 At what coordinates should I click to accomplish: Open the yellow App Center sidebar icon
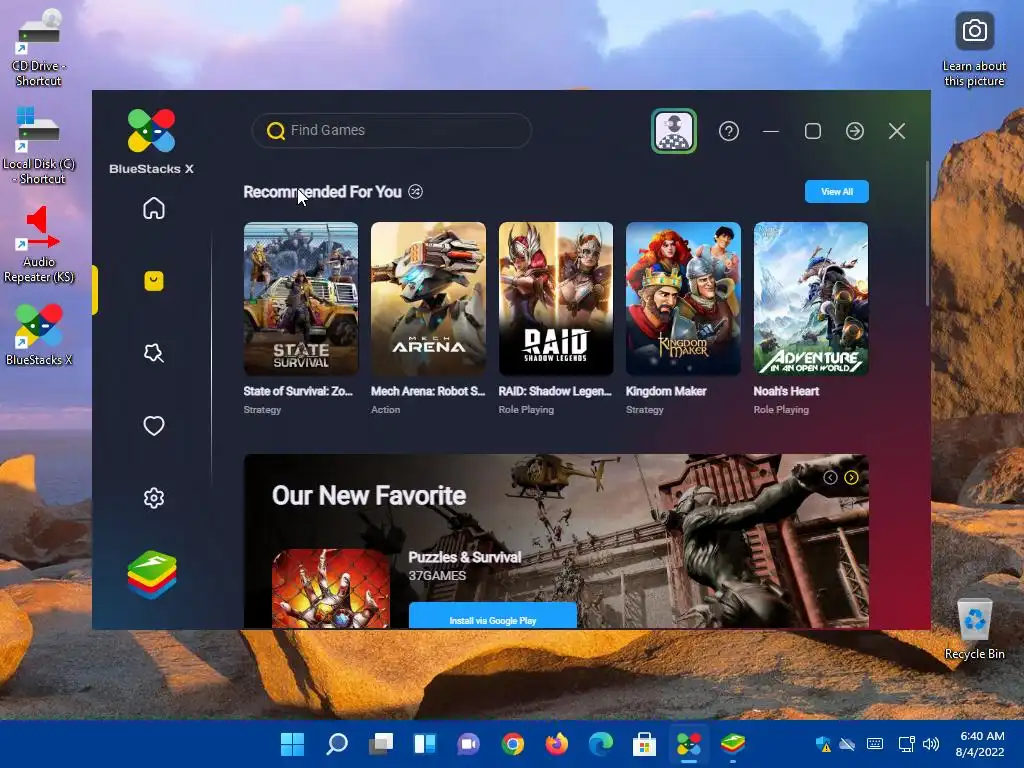click(153, 281)
